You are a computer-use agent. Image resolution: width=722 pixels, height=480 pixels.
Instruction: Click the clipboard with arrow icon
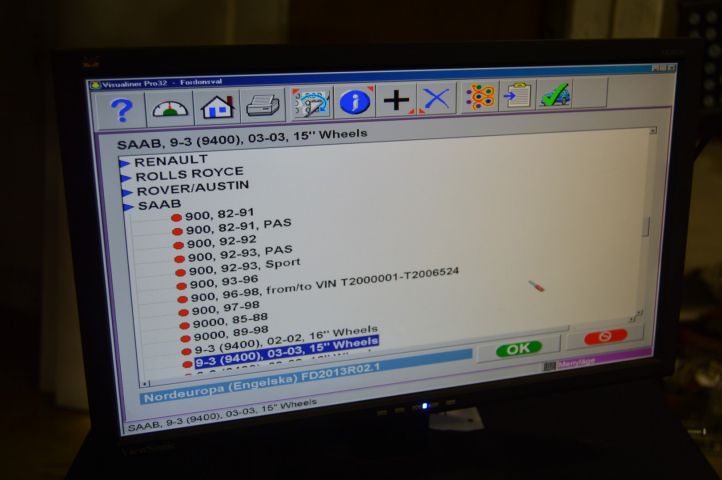(518, 95)
